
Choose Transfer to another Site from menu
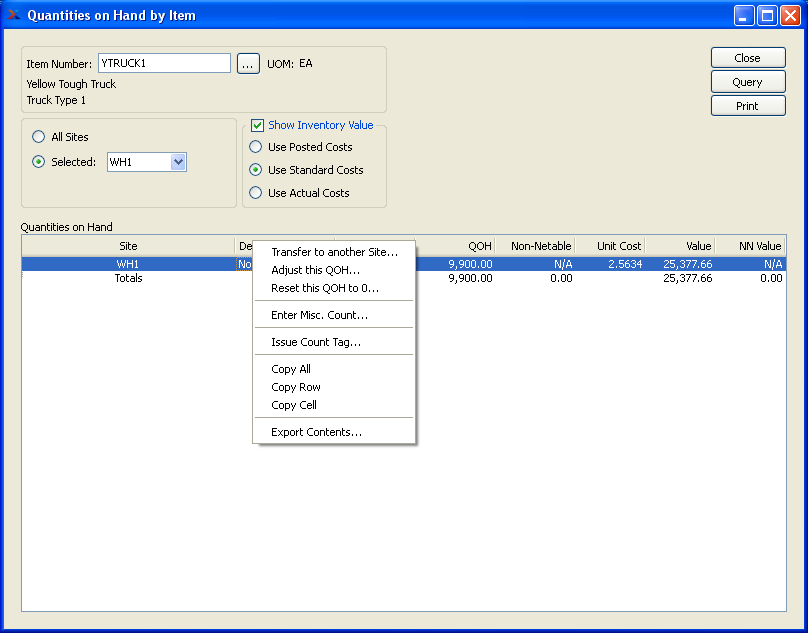coord(334,252)
